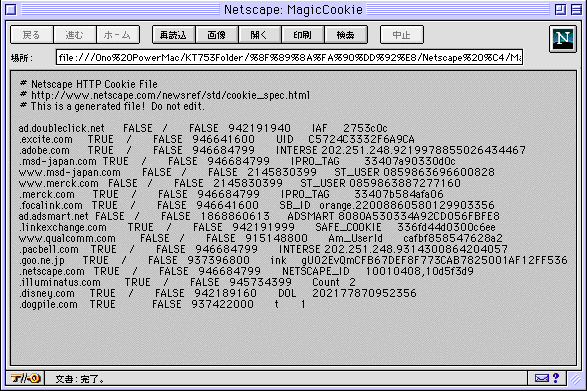Image resolution: width=587 pixels, height=391 pixels.
Task: Go to ホーム (Home) button
Action: click(x=118, y=35)
